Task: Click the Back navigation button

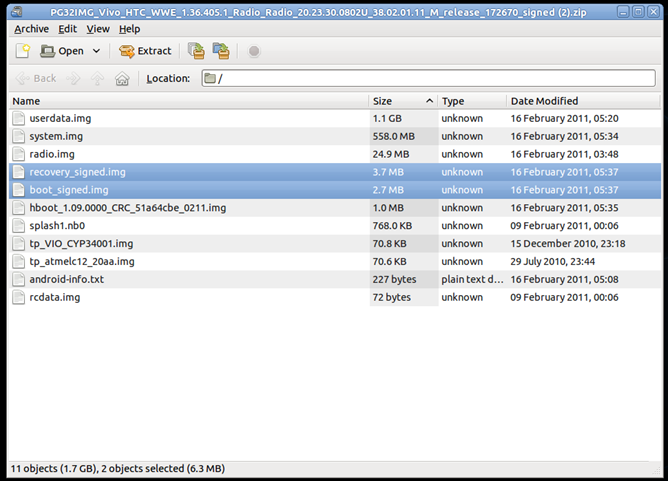Action: [36, 78]
